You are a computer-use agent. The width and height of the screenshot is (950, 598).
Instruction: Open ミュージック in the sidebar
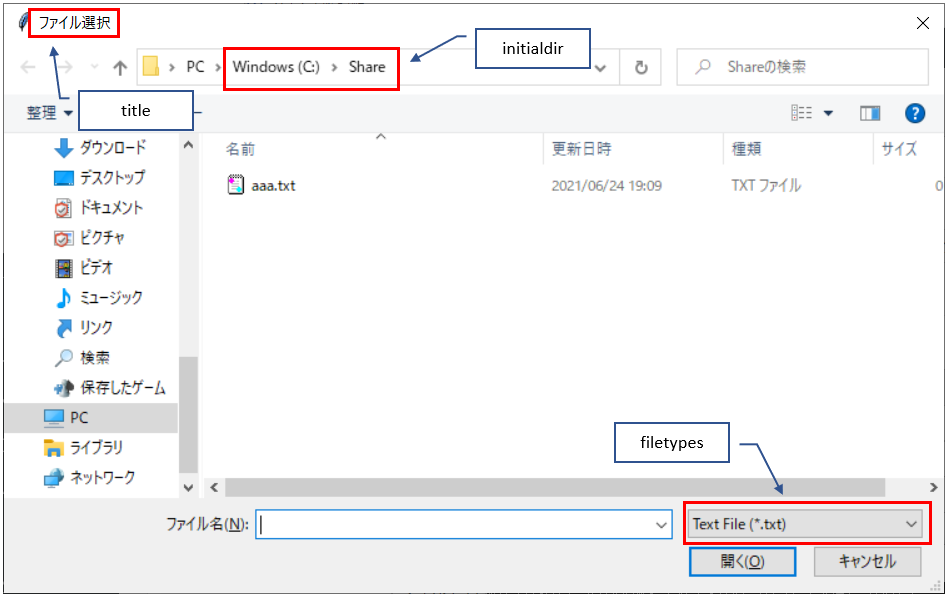[99, 297]
